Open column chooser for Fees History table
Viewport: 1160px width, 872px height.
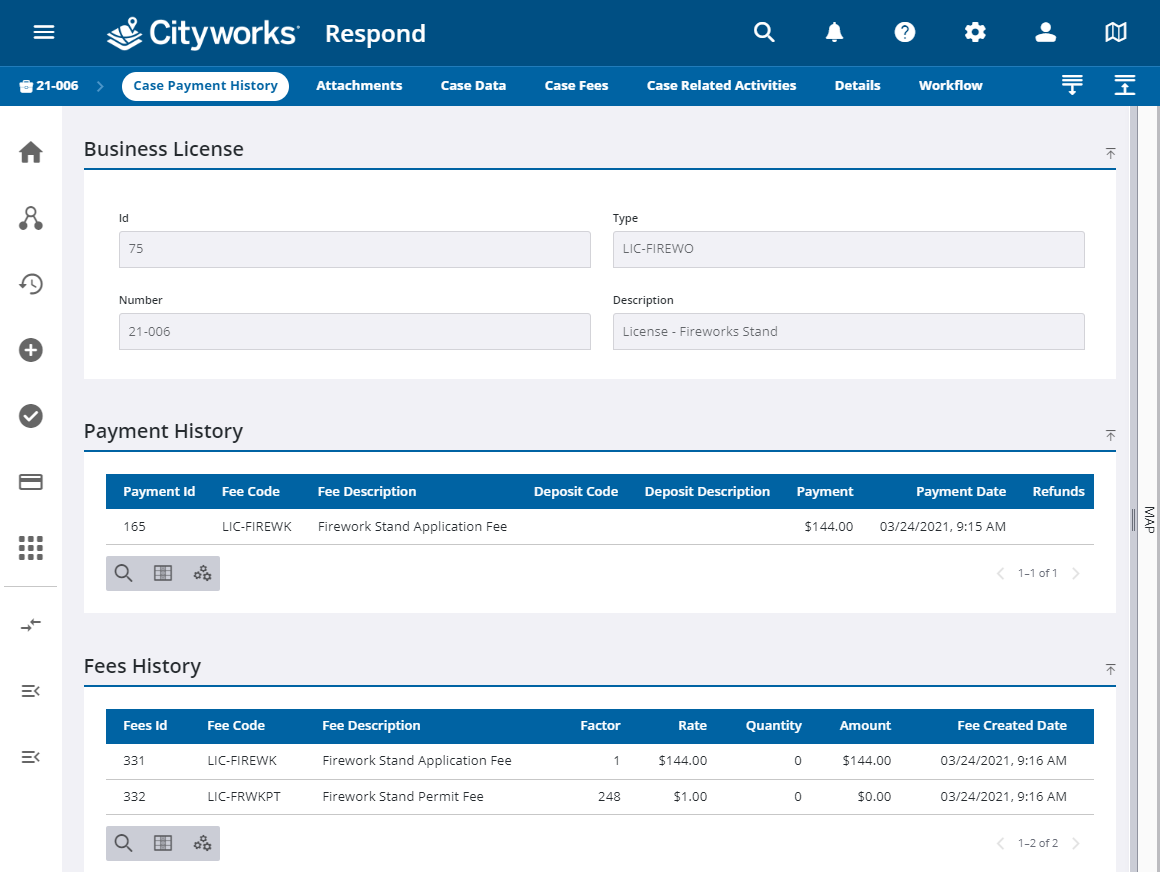coord(163,843)
